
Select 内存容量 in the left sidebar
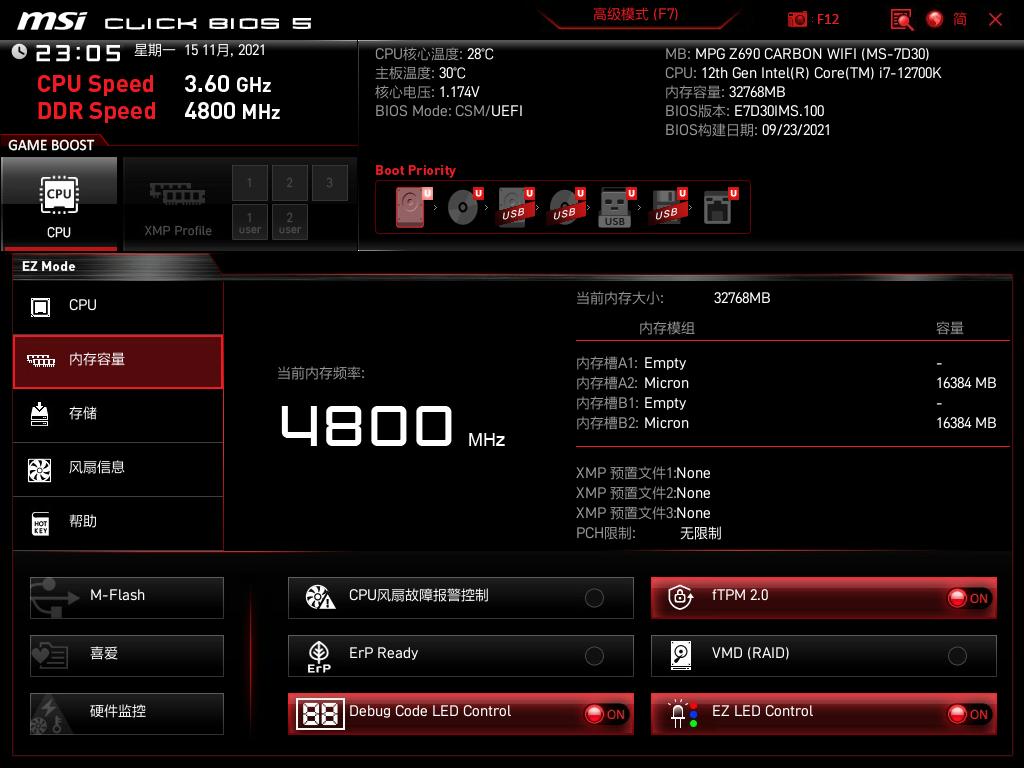pyautogui.click(x=117, y=361)
